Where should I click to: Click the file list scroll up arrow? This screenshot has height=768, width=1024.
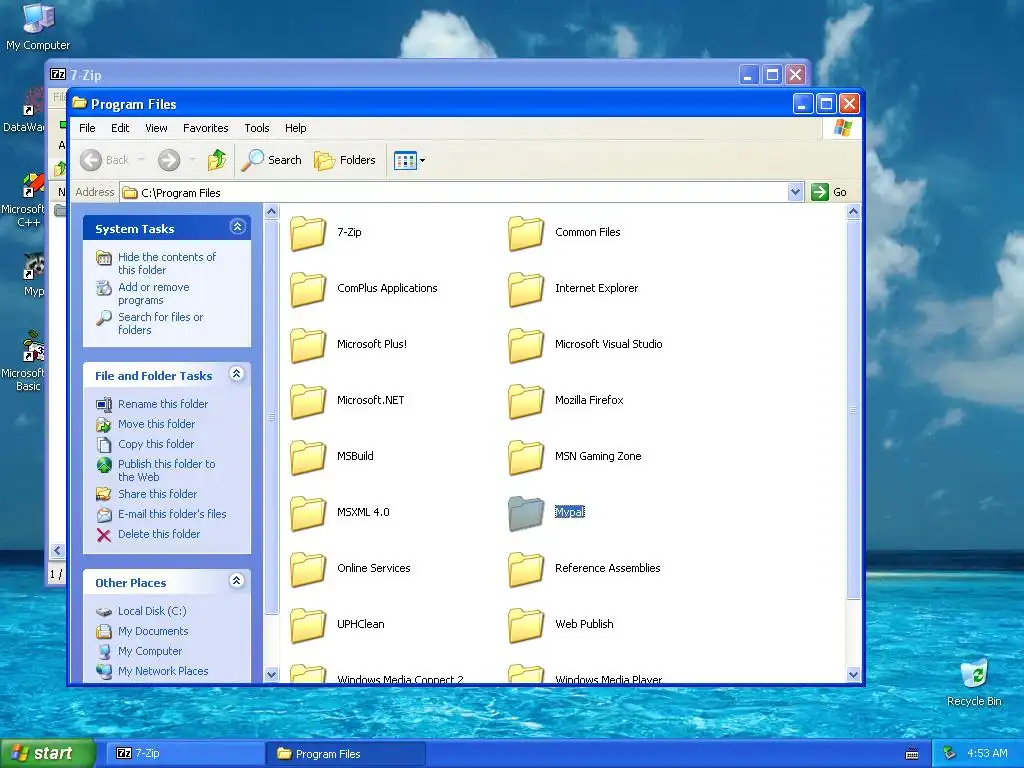pos(853,212)
